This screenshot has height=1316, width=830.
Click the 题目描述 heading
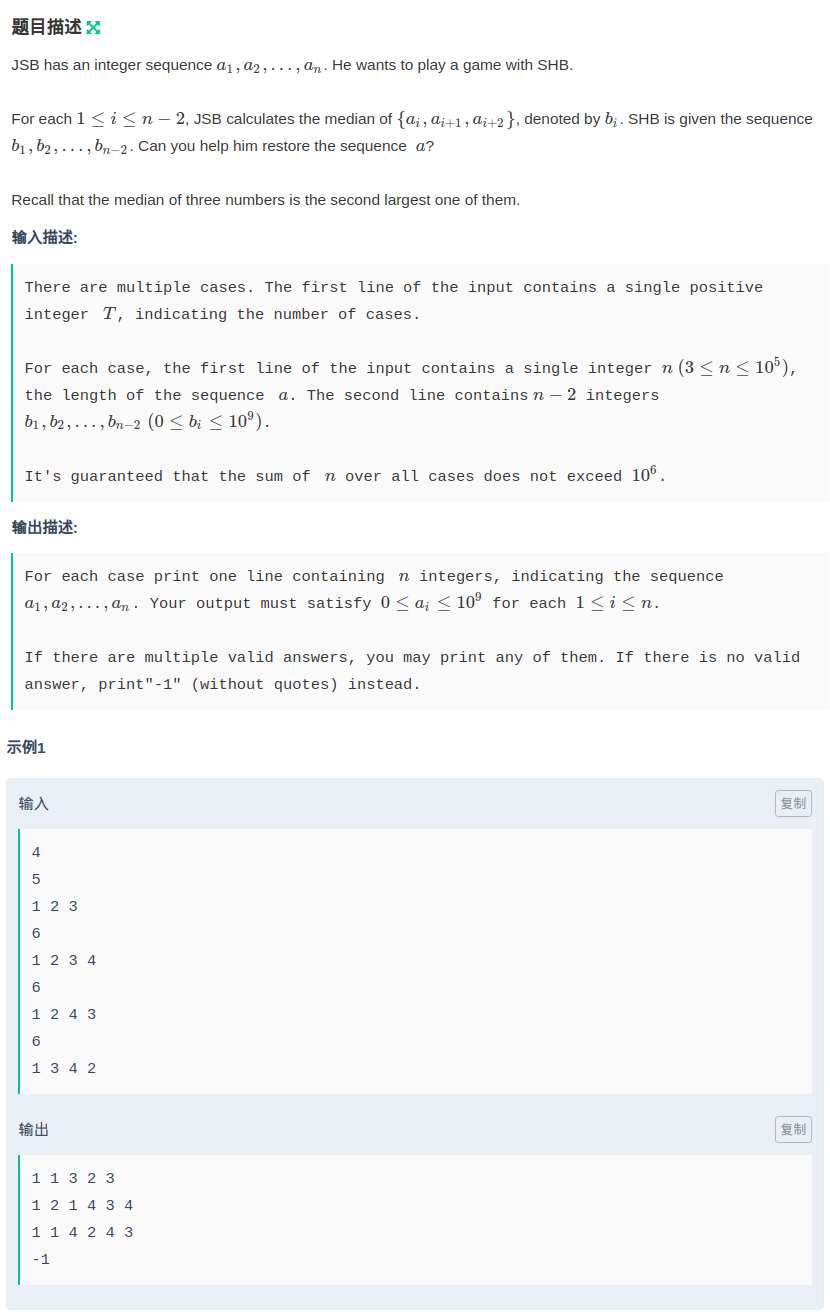coord(46,28)
